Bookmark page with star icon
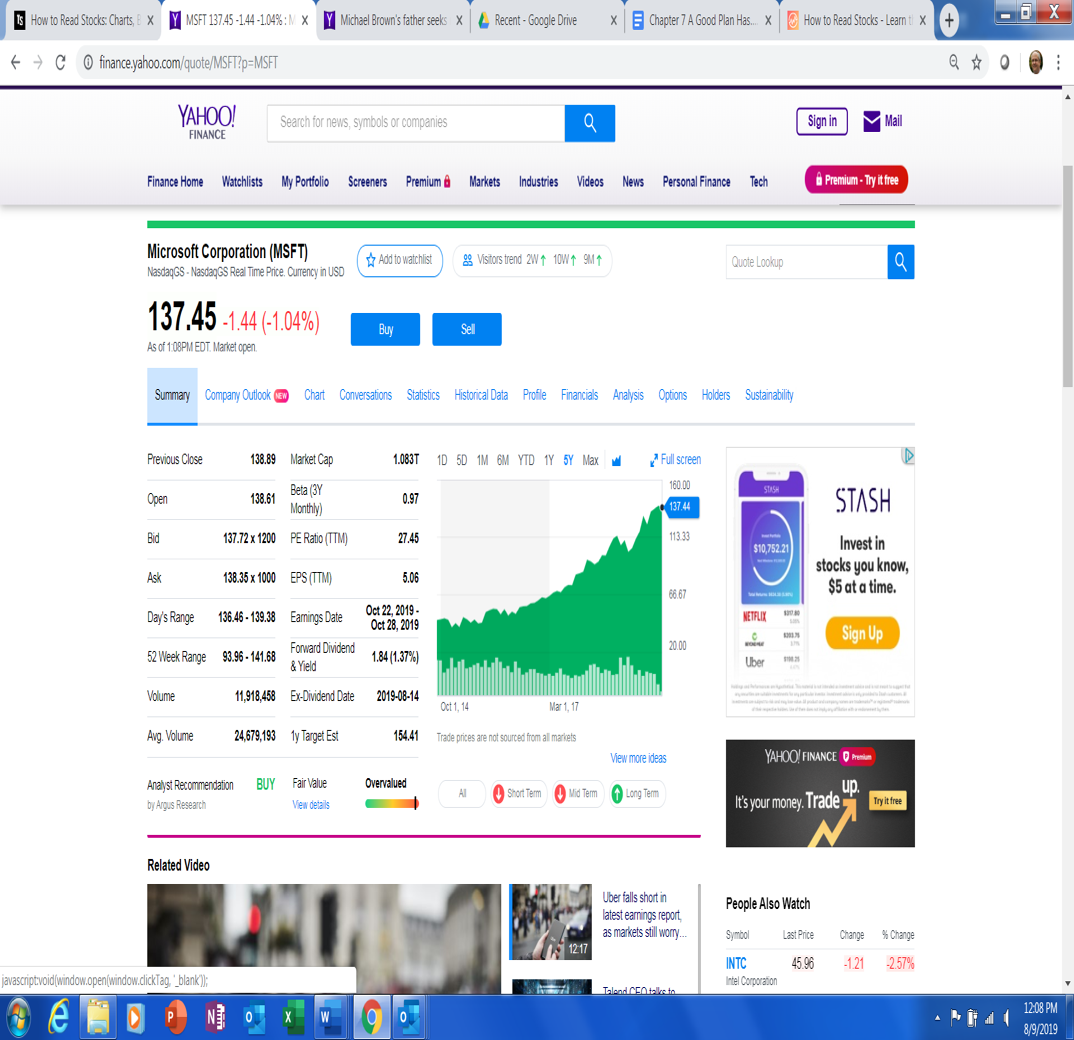 [x=976, y=63]
